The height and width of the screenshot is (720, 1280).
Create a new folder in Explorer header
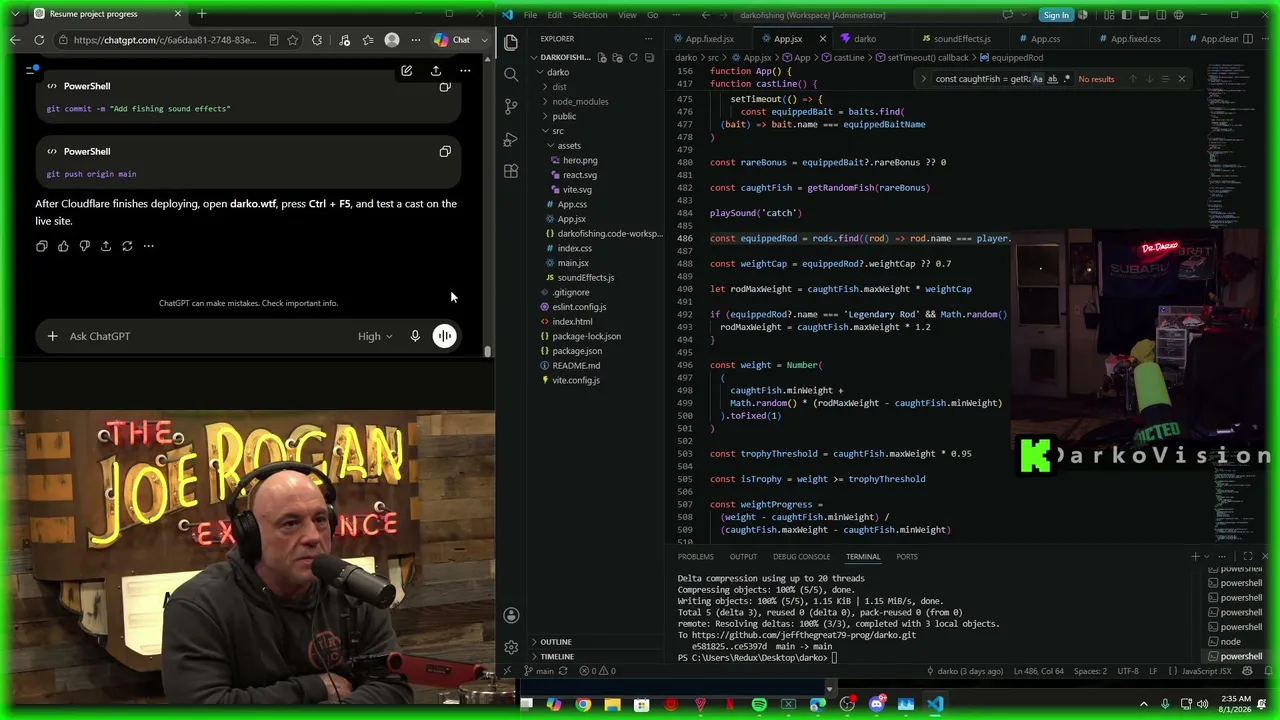pos(618,58)
